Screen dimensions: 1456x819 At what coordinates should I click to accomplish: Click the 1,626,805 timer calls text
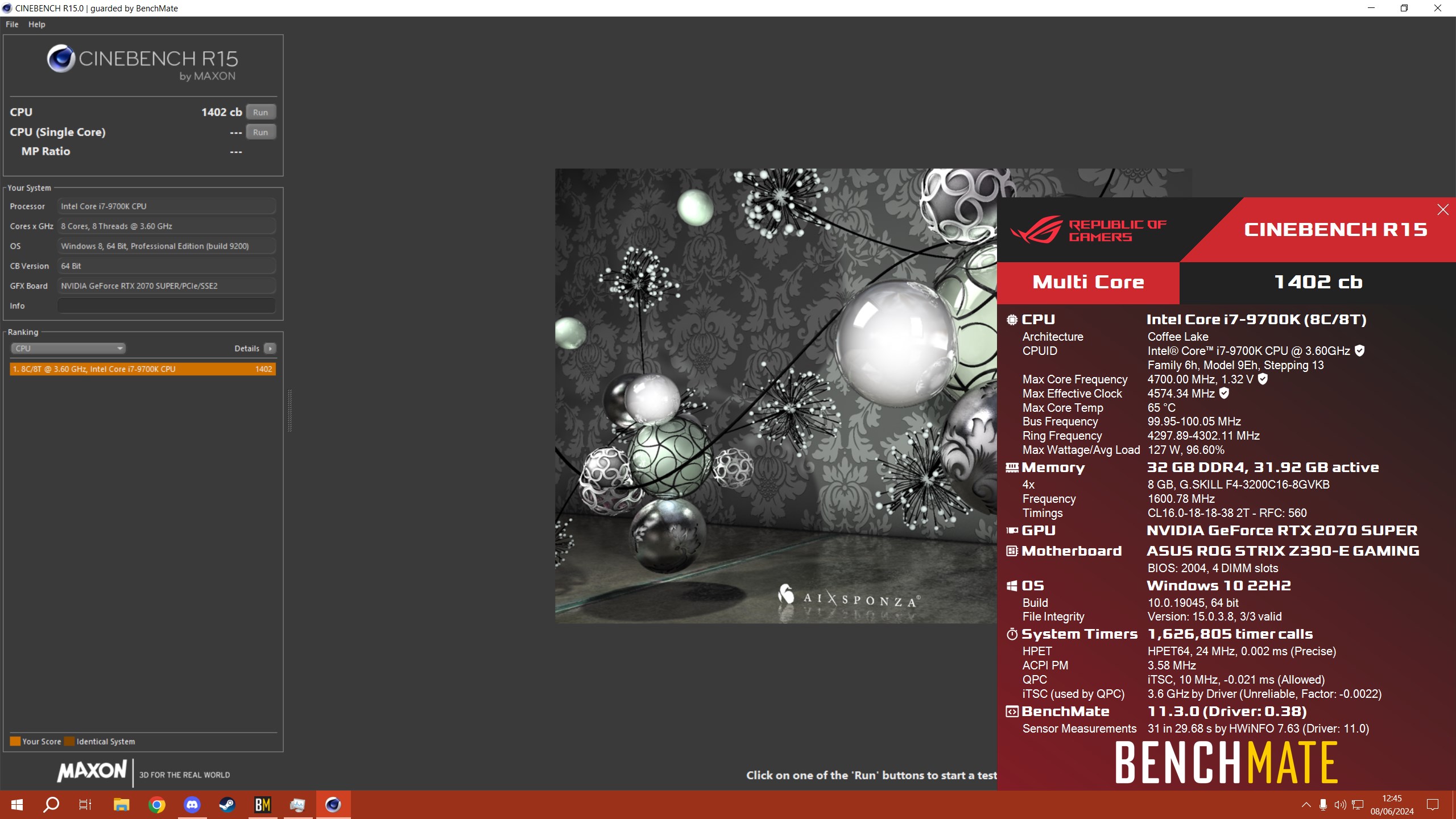(x=1230, y=634)
